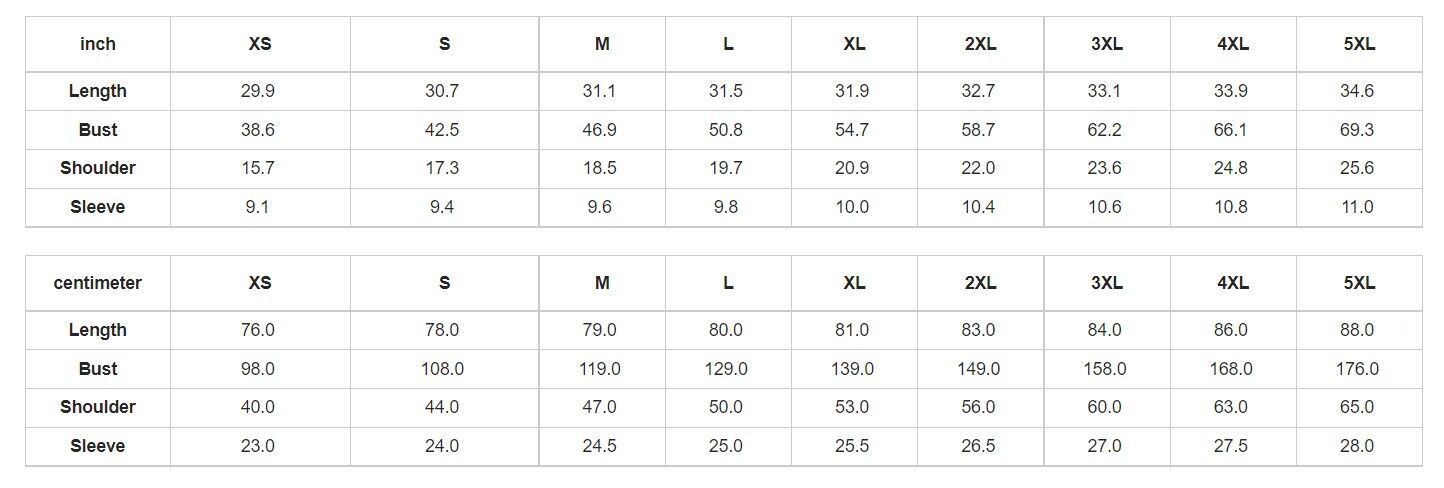Select the 69.3 bust value

click(x=1357, y=130)
